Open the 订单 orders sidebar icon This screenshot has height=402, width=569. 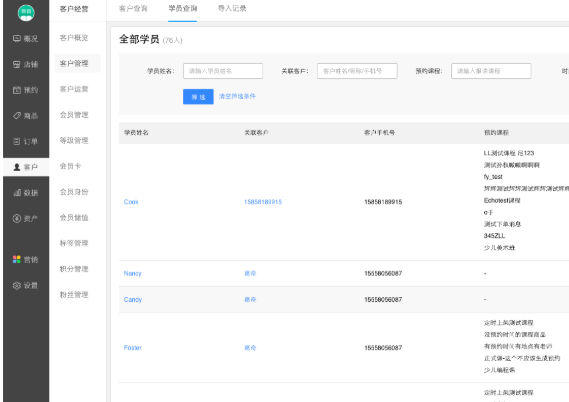coord(17,141)
